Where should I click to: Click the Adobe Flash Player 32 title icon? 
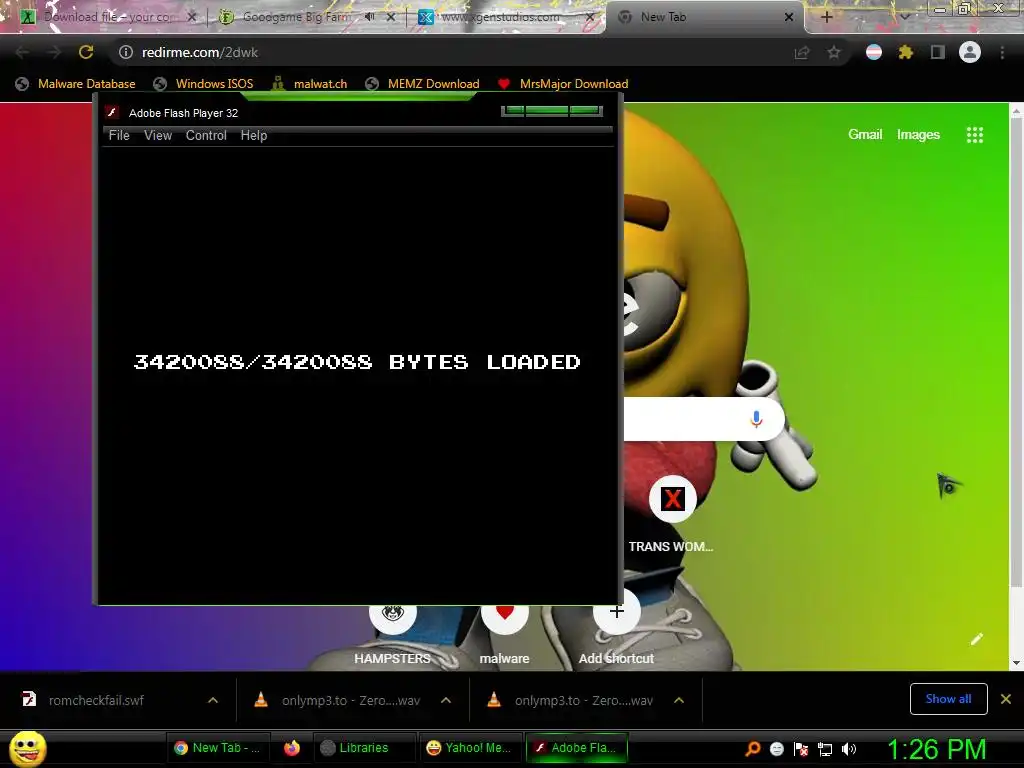pos(112,112)
